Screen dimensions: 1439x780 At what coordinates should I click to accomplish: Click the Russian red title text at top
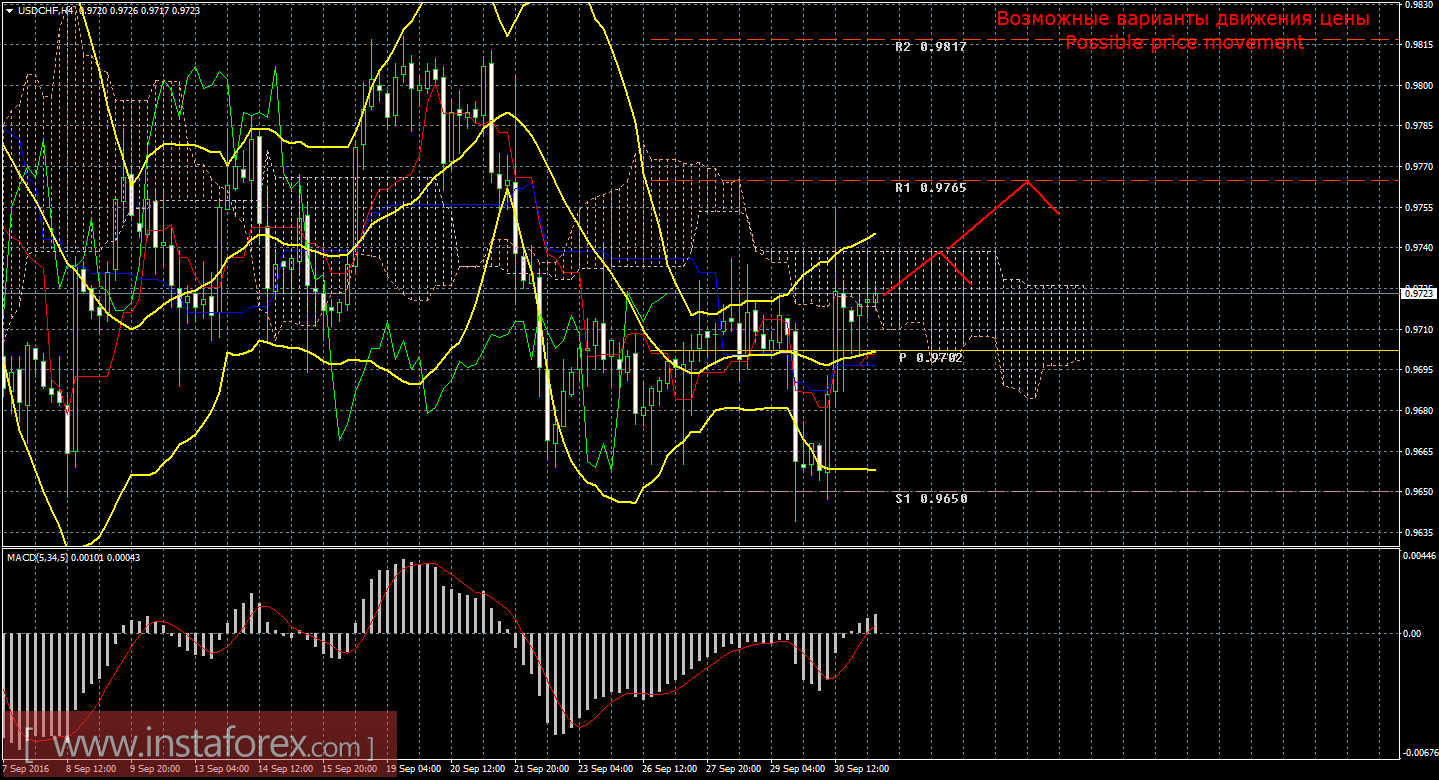[1183, 19]
